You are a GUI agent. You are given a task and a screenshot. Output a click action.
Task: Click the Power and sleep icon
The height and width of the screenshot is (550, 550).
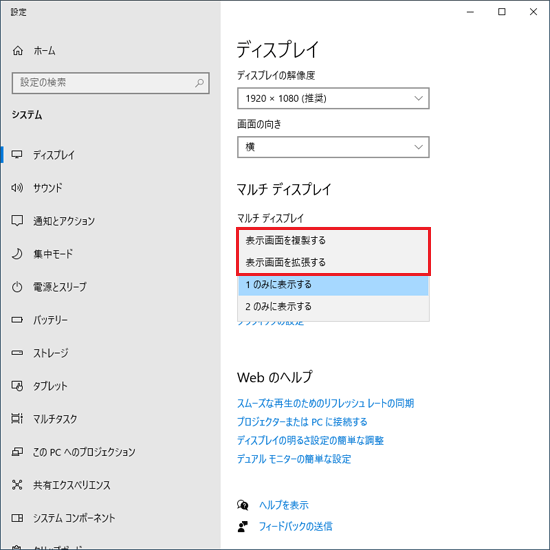17,287
